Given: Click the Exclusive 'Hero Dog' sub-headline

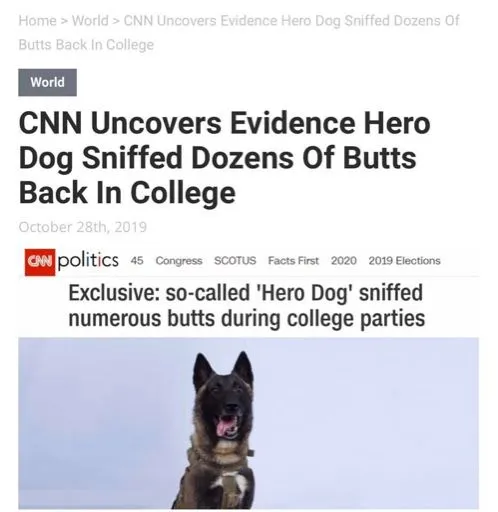Looking at the screenshot, I should [x=247, y=305].
